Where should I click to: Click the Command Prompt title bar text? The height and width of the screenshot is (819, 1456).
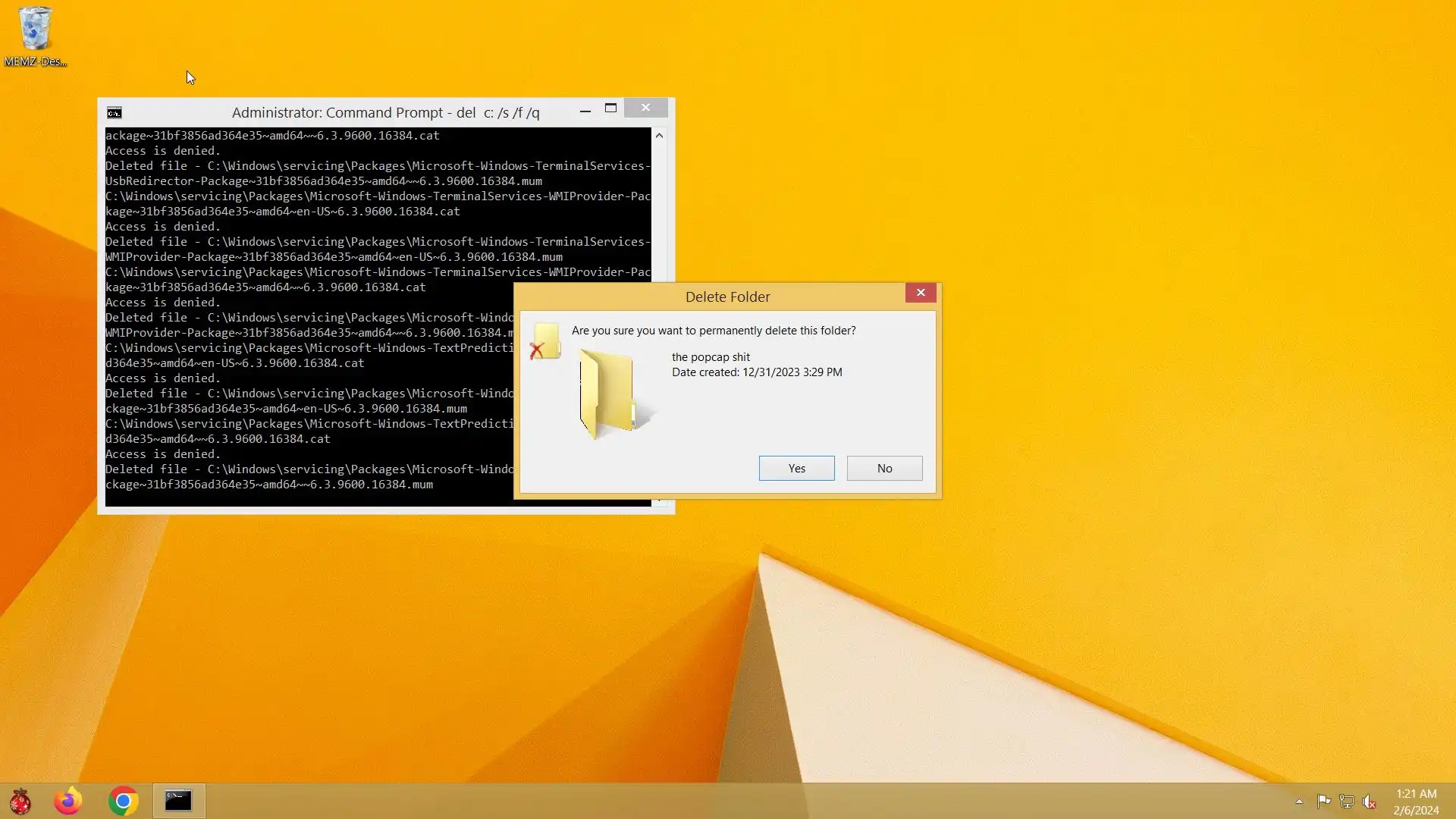point(385,113)
